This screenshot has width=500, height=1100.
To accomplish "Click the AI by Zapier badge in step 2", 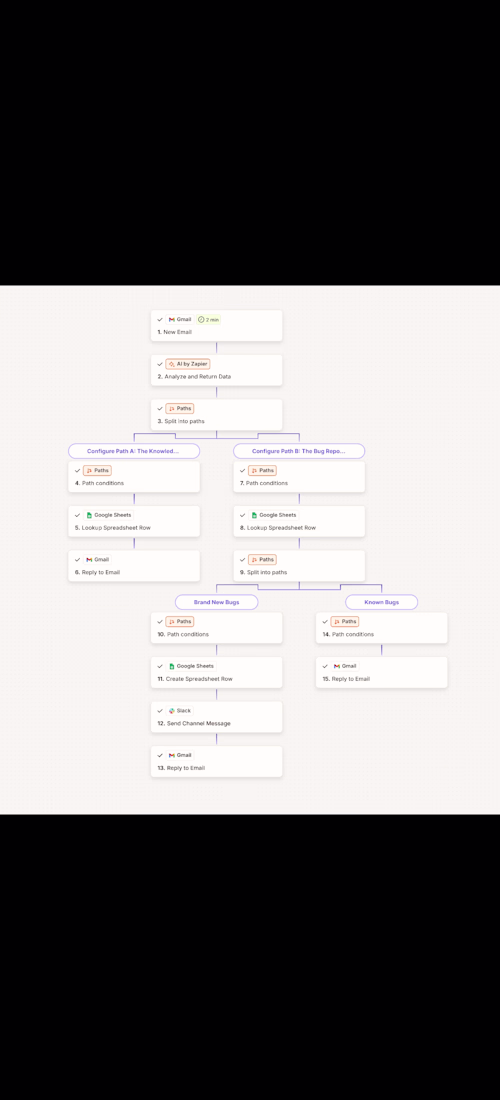I will 188,364.
